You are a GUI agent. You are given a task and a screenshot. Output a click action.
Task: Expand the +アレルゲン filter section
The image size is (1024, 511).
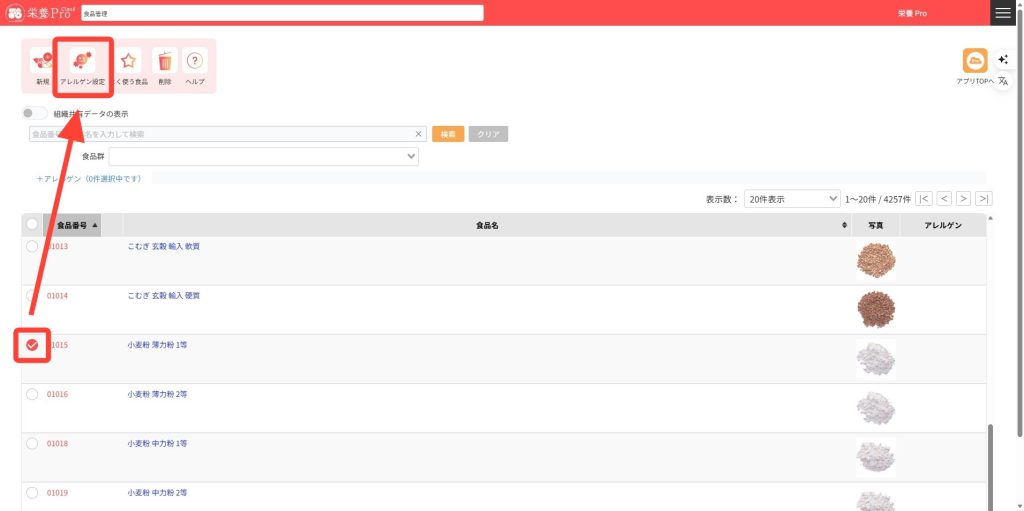point(88,179)
